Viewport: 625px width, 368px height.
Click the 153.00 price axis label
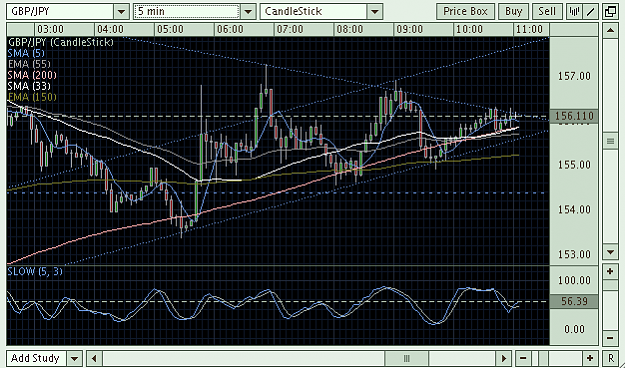click(x=574, y=254)
